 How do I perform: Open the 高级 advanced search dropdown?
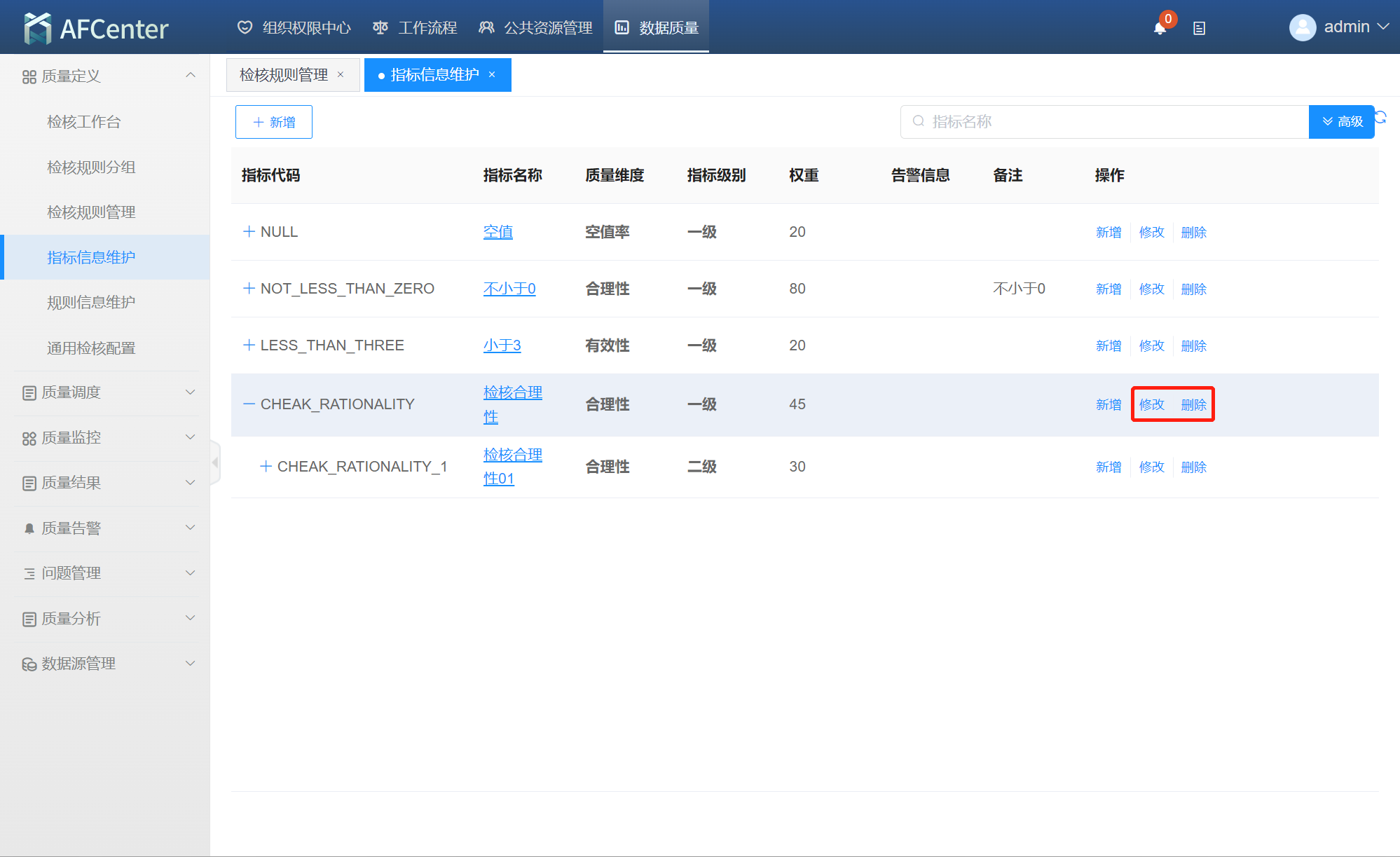1341,122
